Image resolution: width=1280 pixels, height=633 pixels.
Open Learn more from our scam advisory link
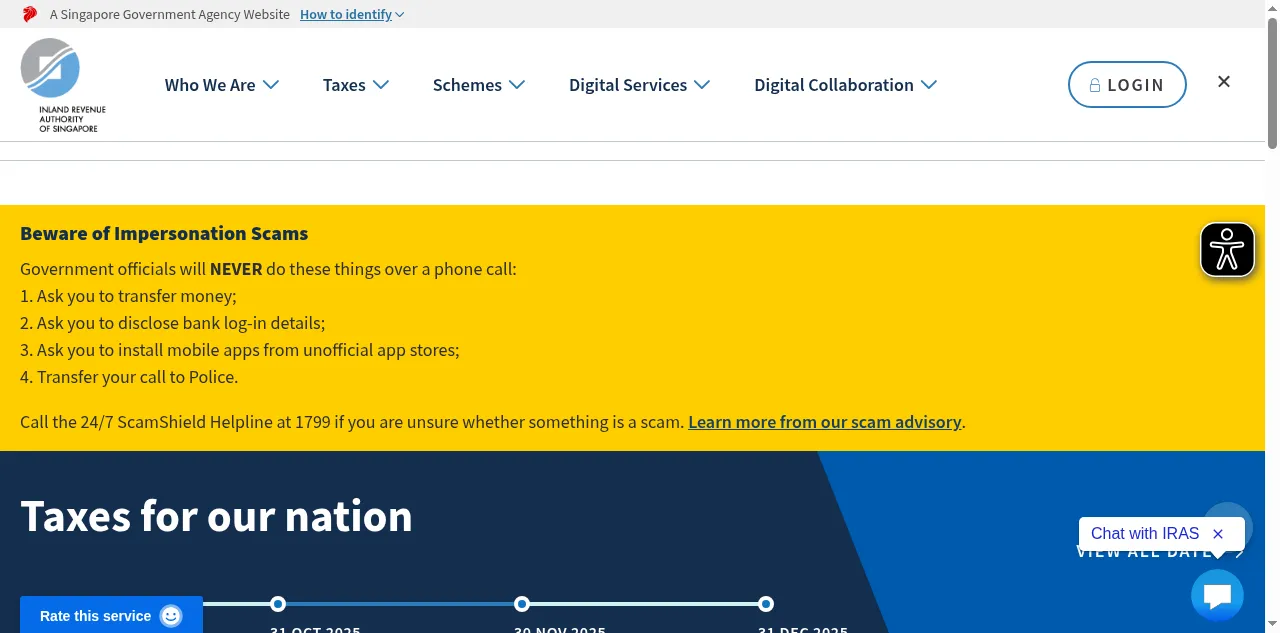pos(825,422)
